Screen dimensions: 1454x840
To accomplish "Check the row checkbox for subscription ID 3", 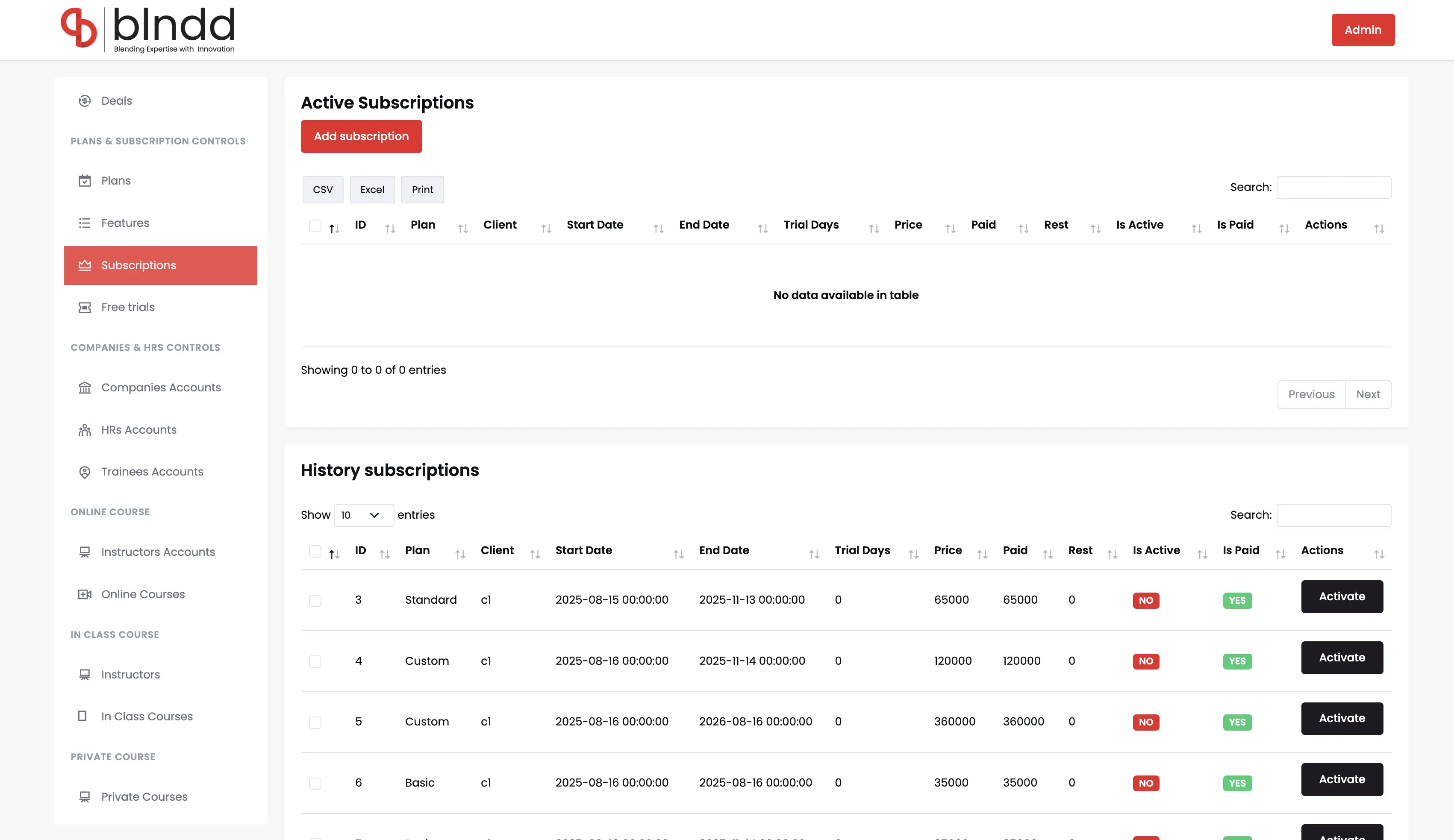I will (315, 601).
